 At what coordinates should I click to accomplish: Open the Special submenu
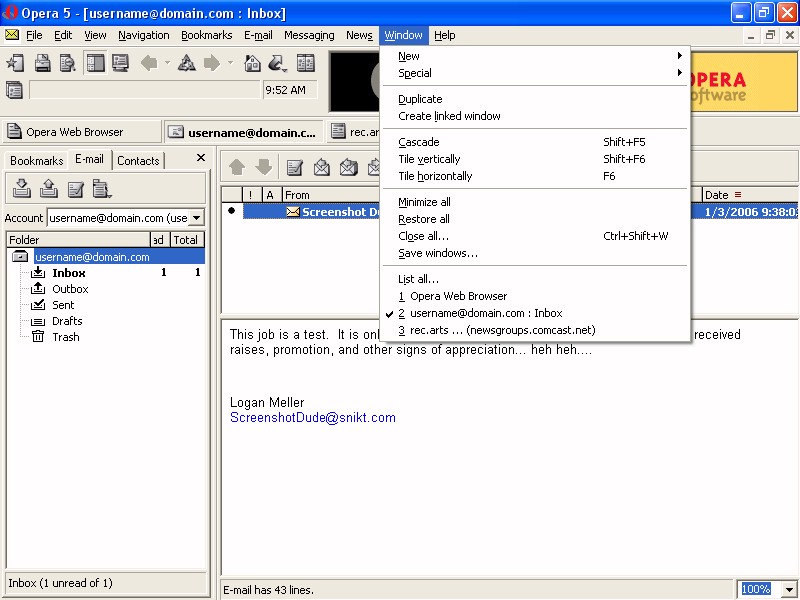[x=536, y=73]
